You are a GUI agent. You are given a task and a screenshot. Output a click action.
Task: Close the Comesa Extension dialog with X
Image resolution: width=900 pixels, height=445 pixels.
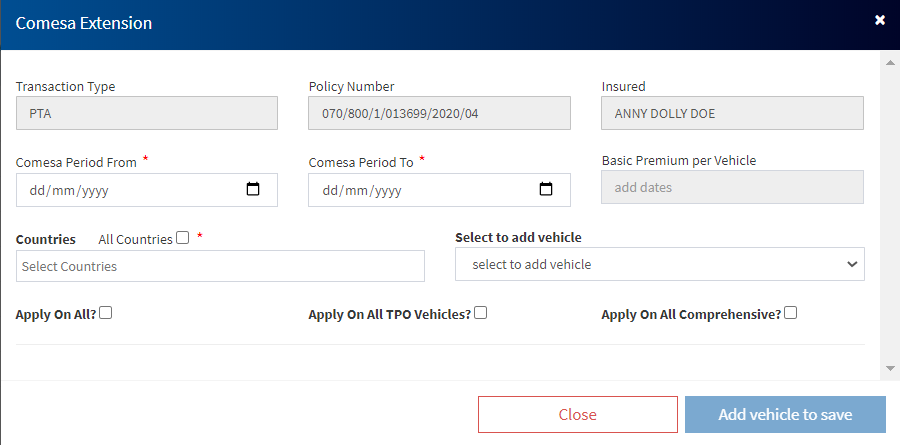click(x=880, y=20)
